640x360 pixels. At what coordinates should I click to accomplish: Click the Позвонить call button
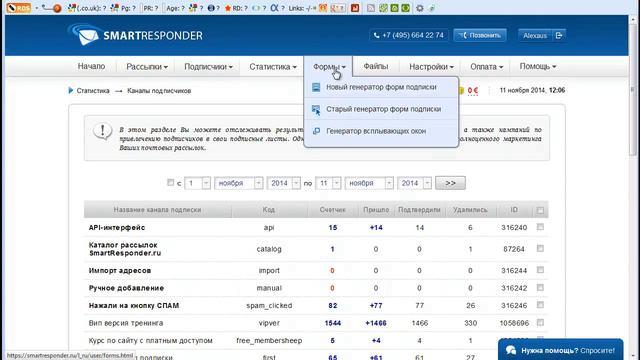[x=480, y=36]
